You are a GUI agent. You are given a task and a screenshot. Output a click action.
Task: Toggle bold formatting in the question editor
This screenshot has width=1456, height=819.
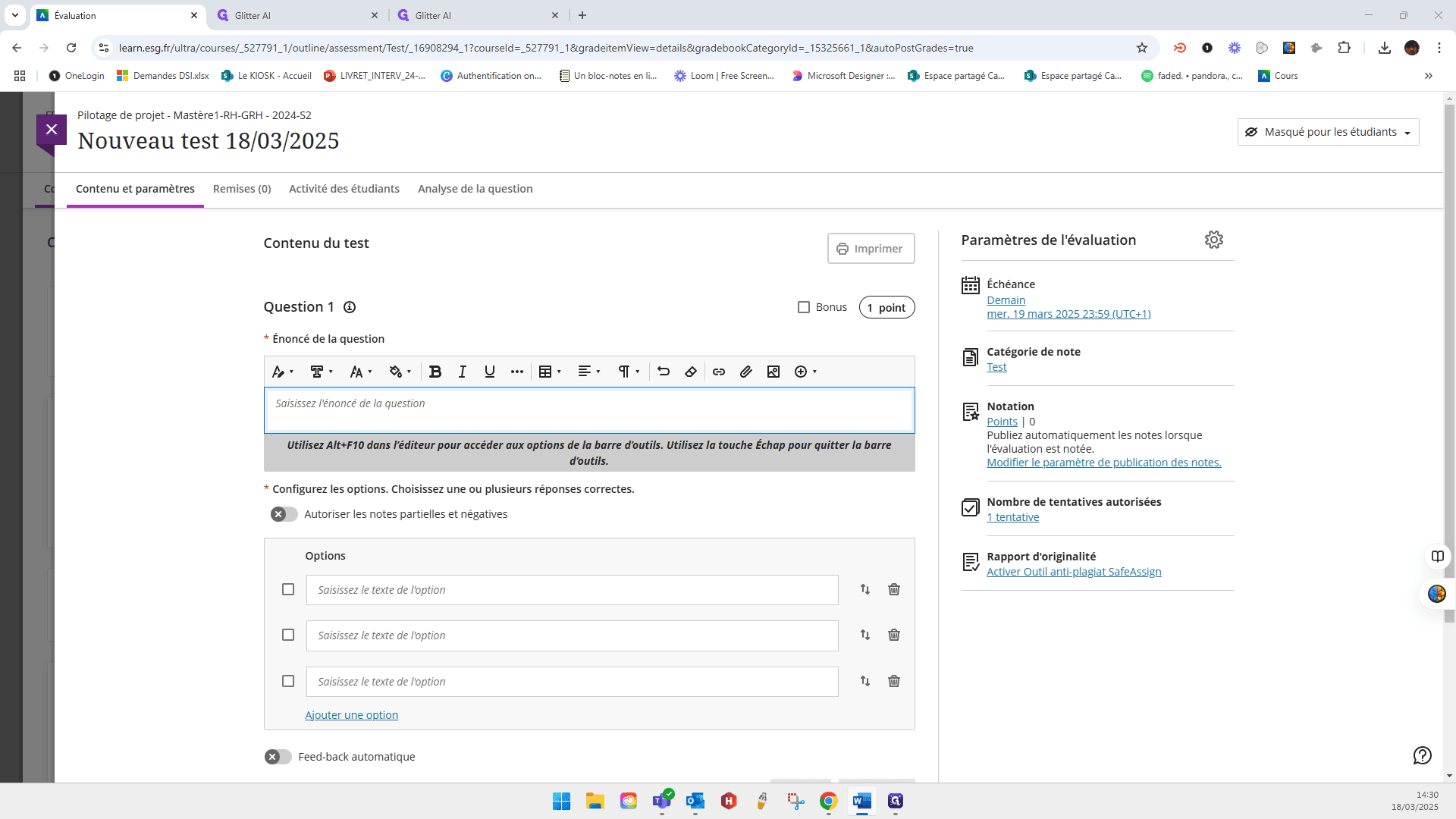435,372
